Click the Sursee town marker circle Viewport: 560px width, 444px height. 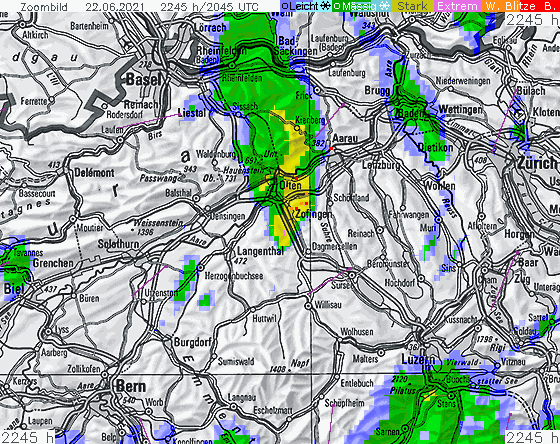click(352, 275)
